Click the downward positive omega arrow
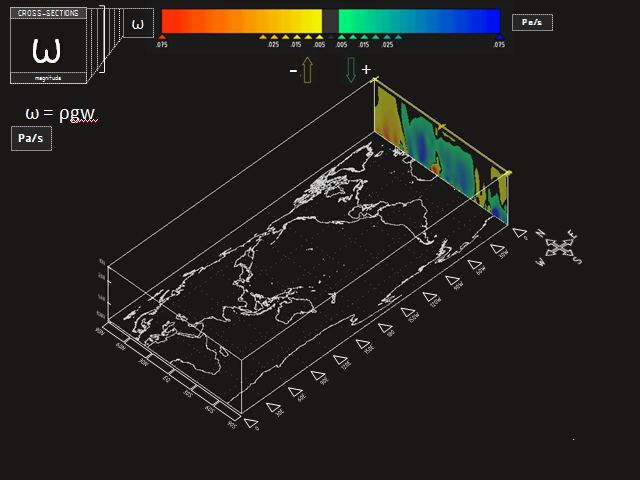 pyautogui.click(x=351, y=71)
